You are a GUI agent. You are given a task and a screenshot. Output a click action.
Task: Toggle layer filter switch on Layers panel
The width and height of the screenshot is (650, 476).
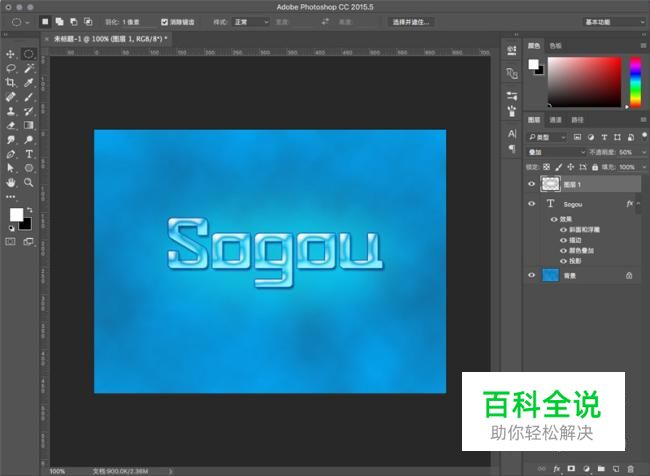644,135
